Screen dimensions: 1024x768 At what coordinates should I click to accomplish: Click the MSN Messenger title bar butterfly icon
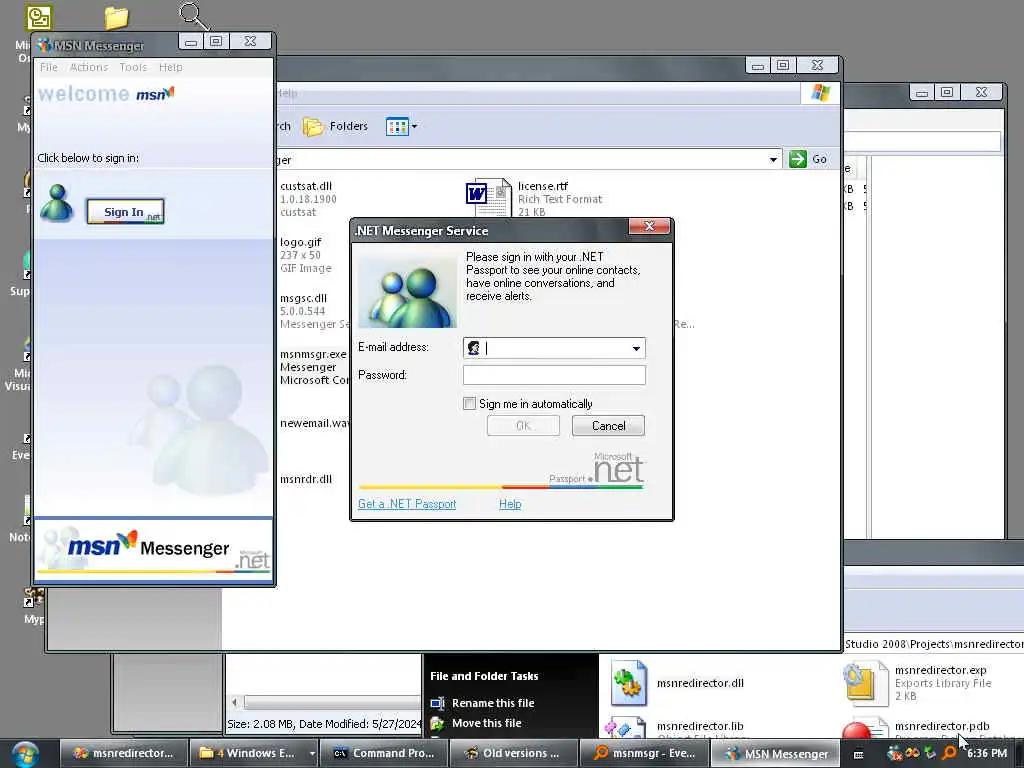click(x=44, y=45)
